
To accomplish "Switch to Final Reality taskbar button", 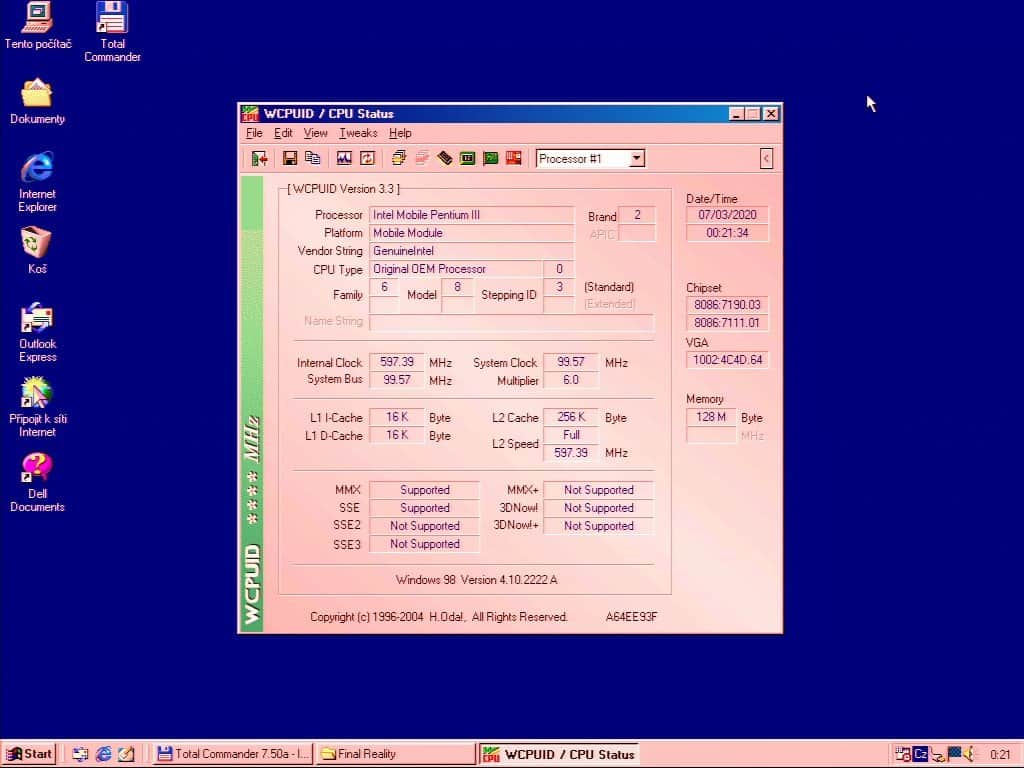I will (x=396, y=754).
